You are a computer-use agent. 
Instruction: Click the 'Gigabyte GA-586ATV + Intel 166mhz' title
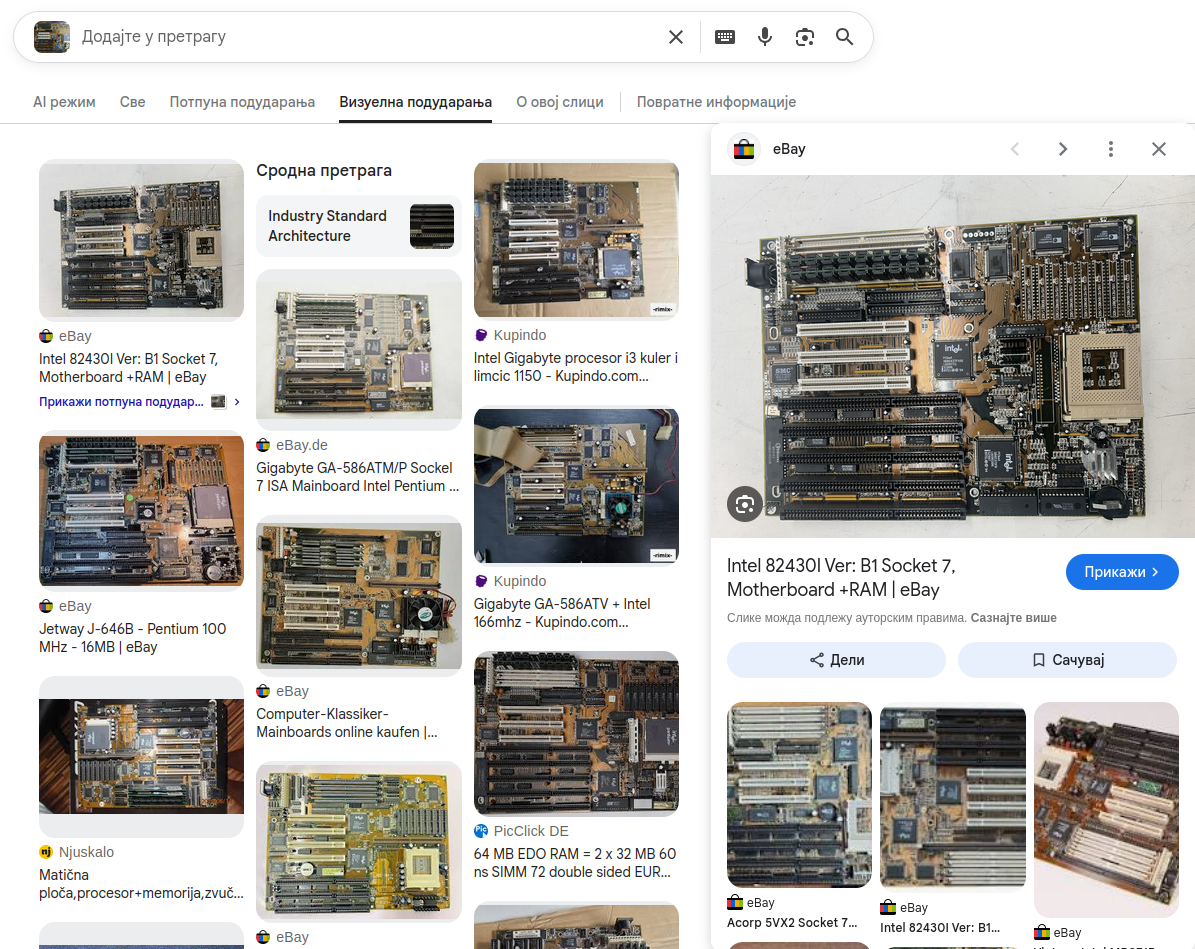pos(562,613)
